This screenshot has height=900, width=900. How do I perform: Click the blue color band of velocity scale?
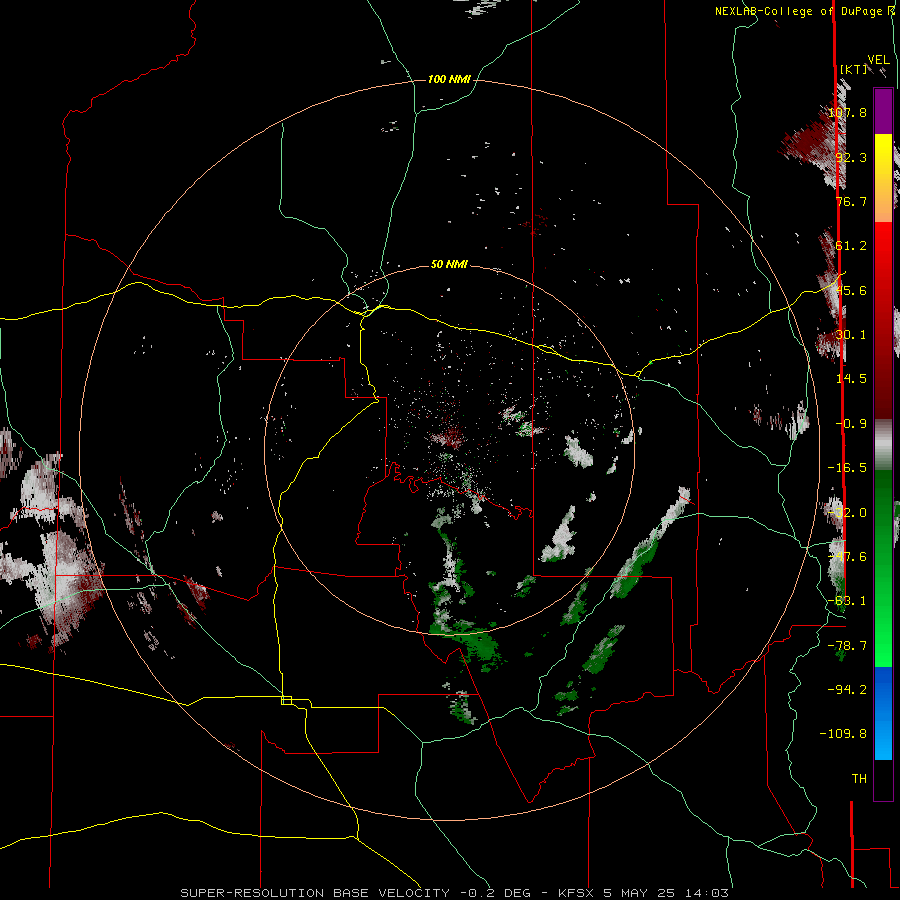tap(883, 713)
